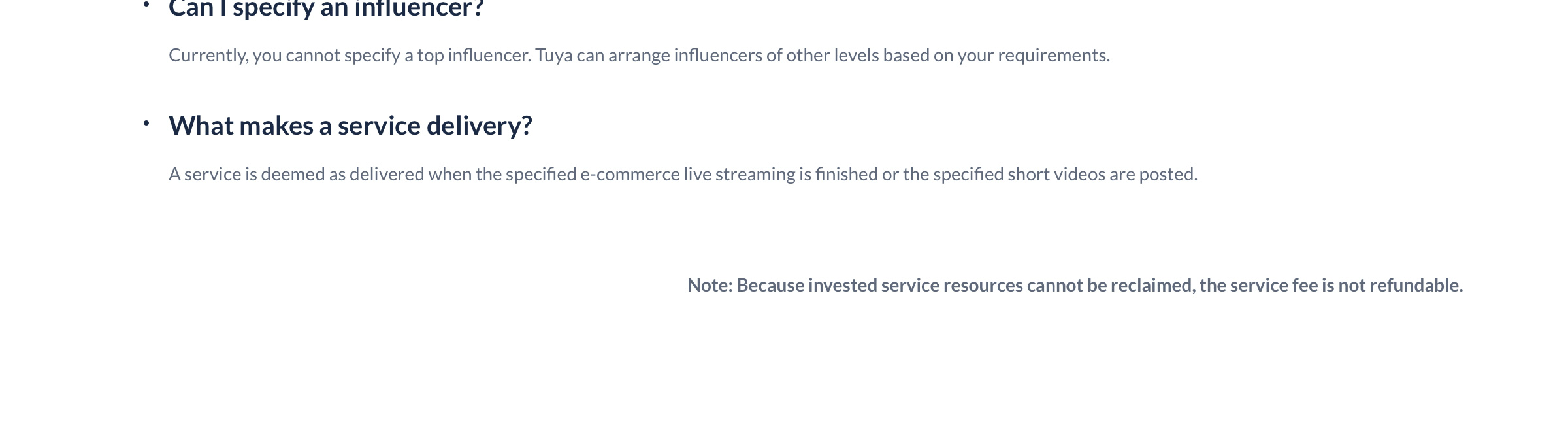Screen dimensions: 1568x421
Task: Click the word 'Currently,' starting the first answer
Action: tap(208, 56)
